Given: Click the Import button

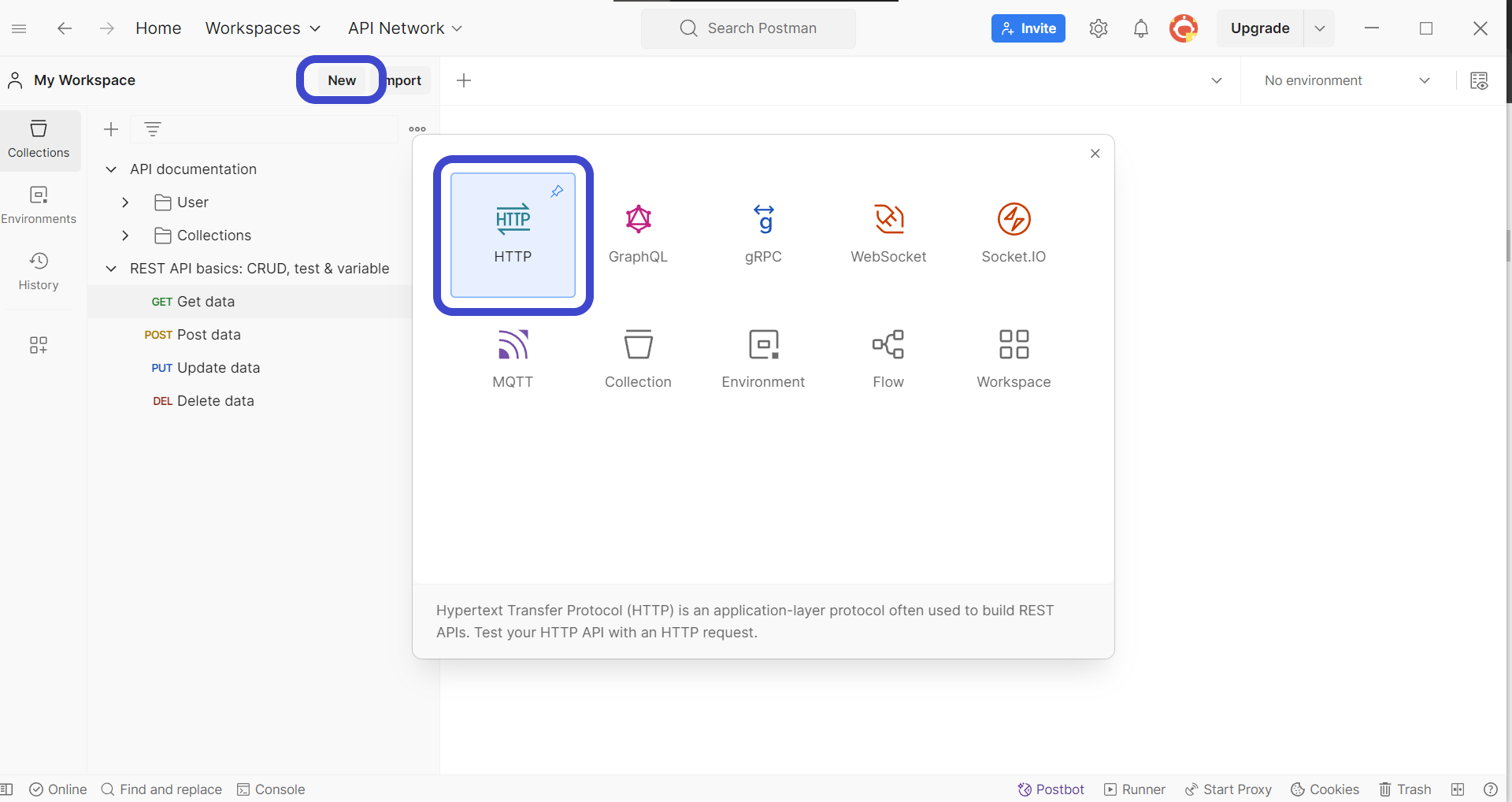Looking at the screenshot, I should 405,80.
